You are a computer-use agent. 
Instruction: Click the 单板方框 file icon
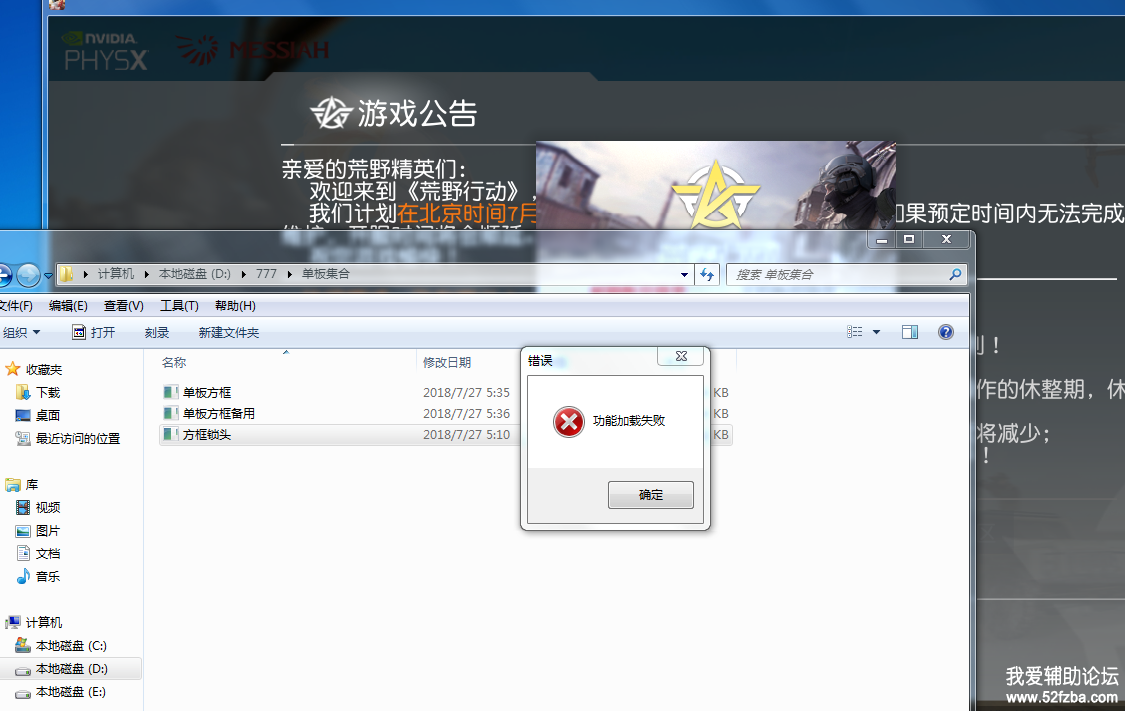click(171, 392)
